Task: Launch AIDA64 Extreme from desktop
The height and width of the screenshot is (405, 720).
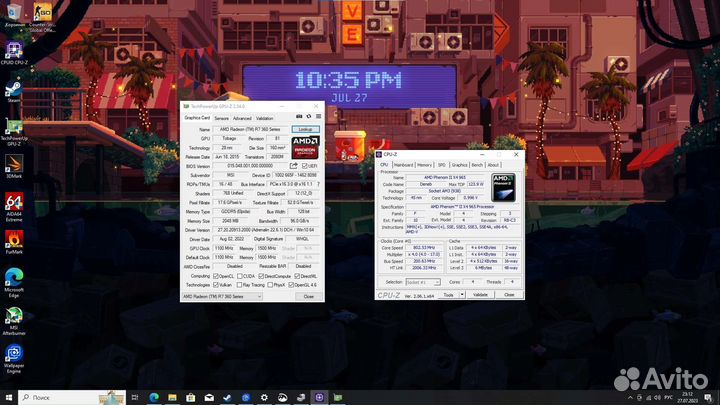Action: (x=14, y=203)
